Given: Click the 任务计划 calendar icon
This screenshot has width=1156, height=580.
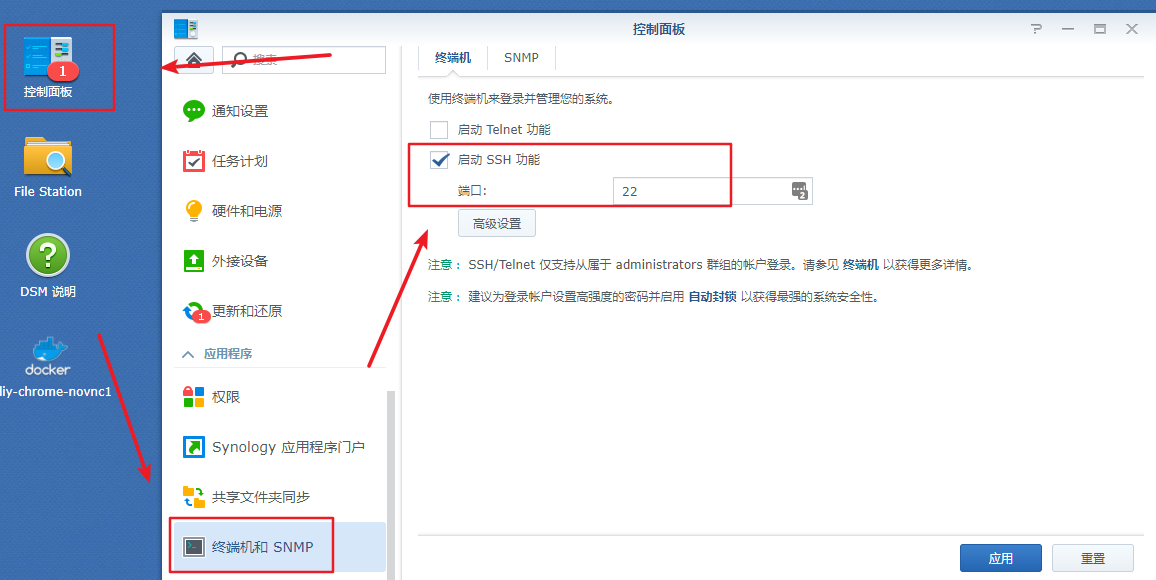Looking at the screenshot, I should pos(193,161).
